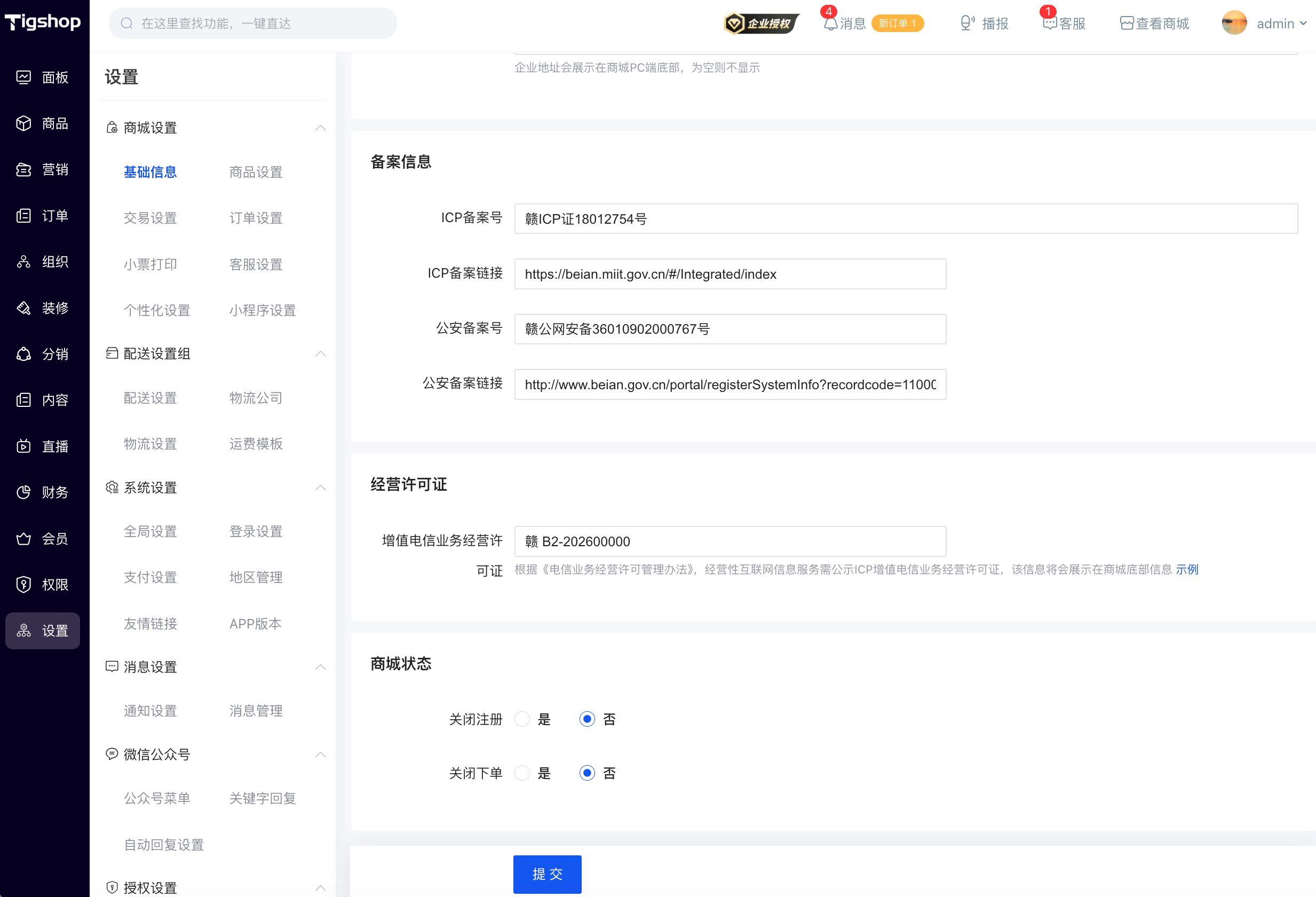1316x897 pixels.
Task: Open APP版本 page
Action: point(256,623)
